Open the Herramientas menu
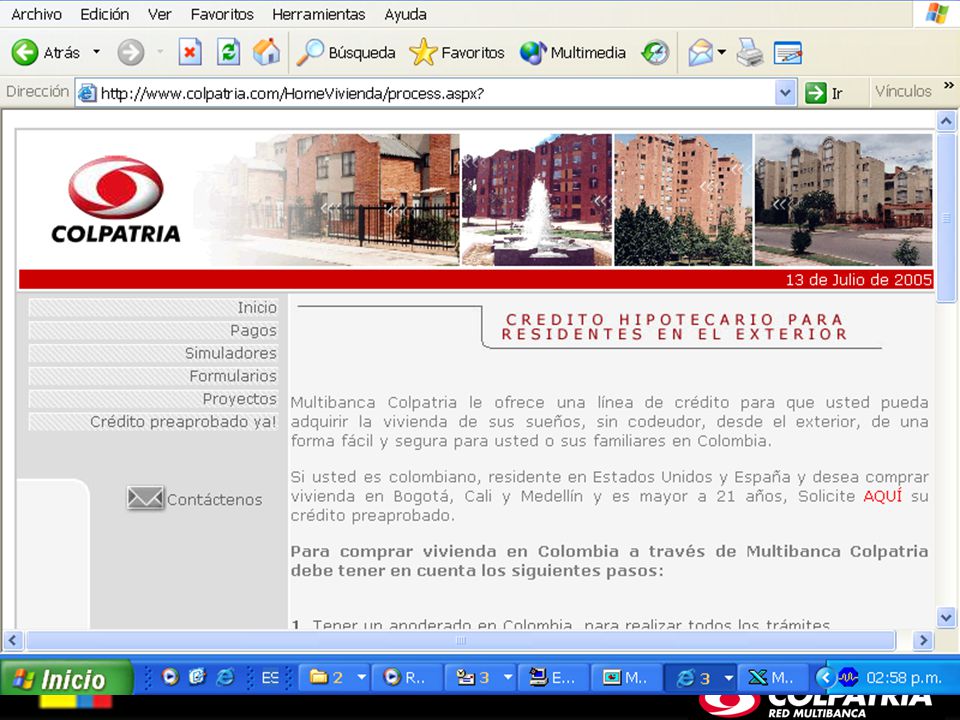The image size is (960, 720). [318, 14]
